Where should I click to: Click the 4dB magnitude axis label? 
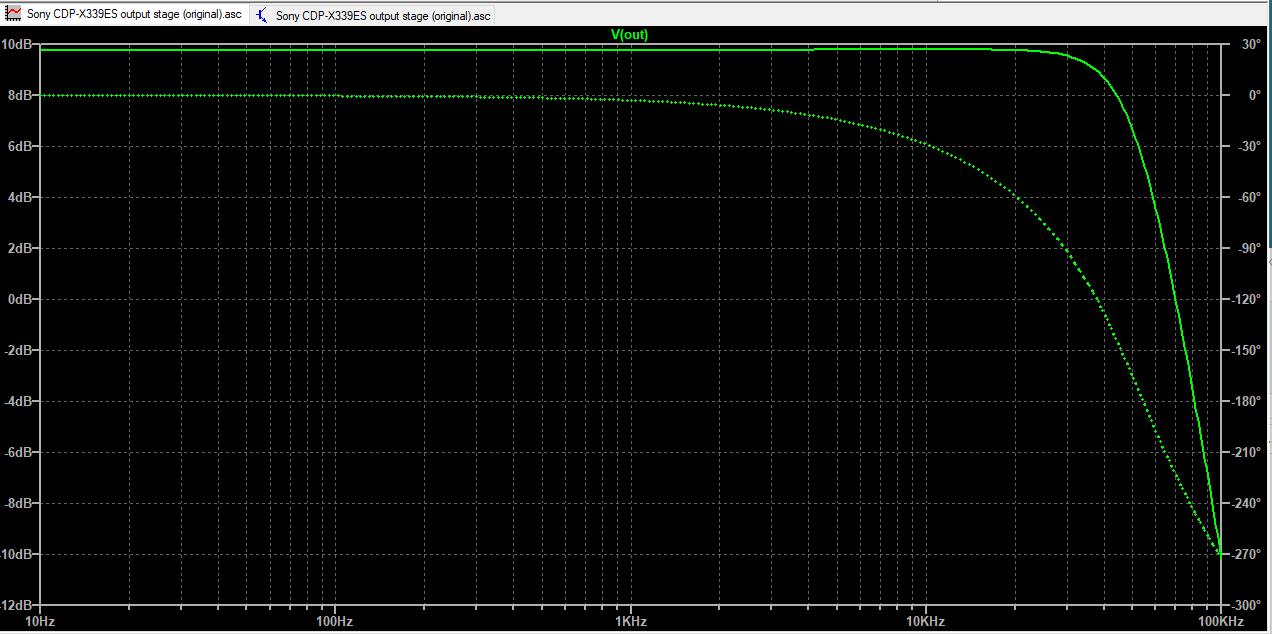pos(19,197)
